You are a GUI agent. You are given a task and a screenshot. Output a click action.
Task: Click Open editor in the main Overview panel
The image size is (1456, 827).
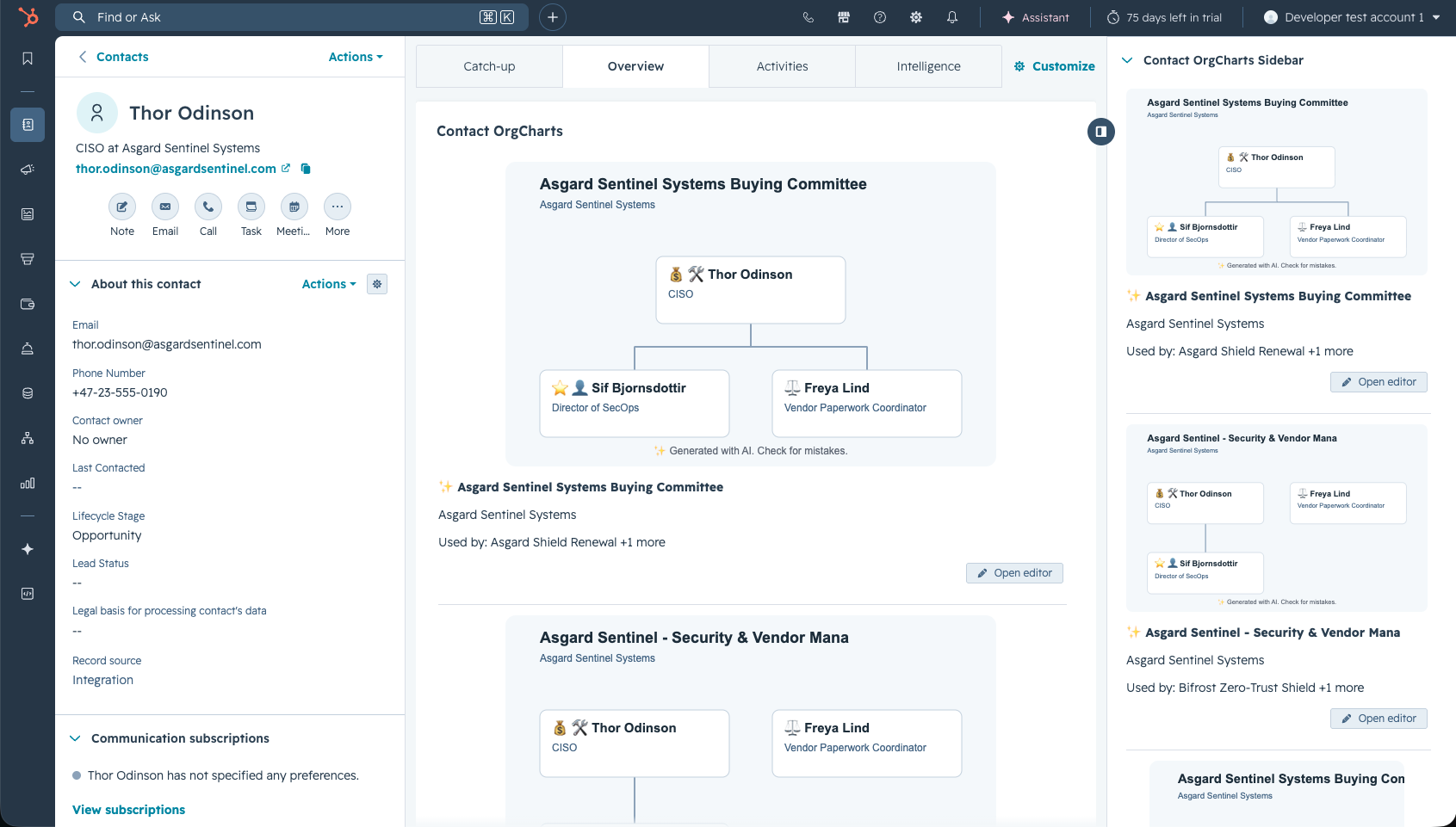(x=1014, y=573)
